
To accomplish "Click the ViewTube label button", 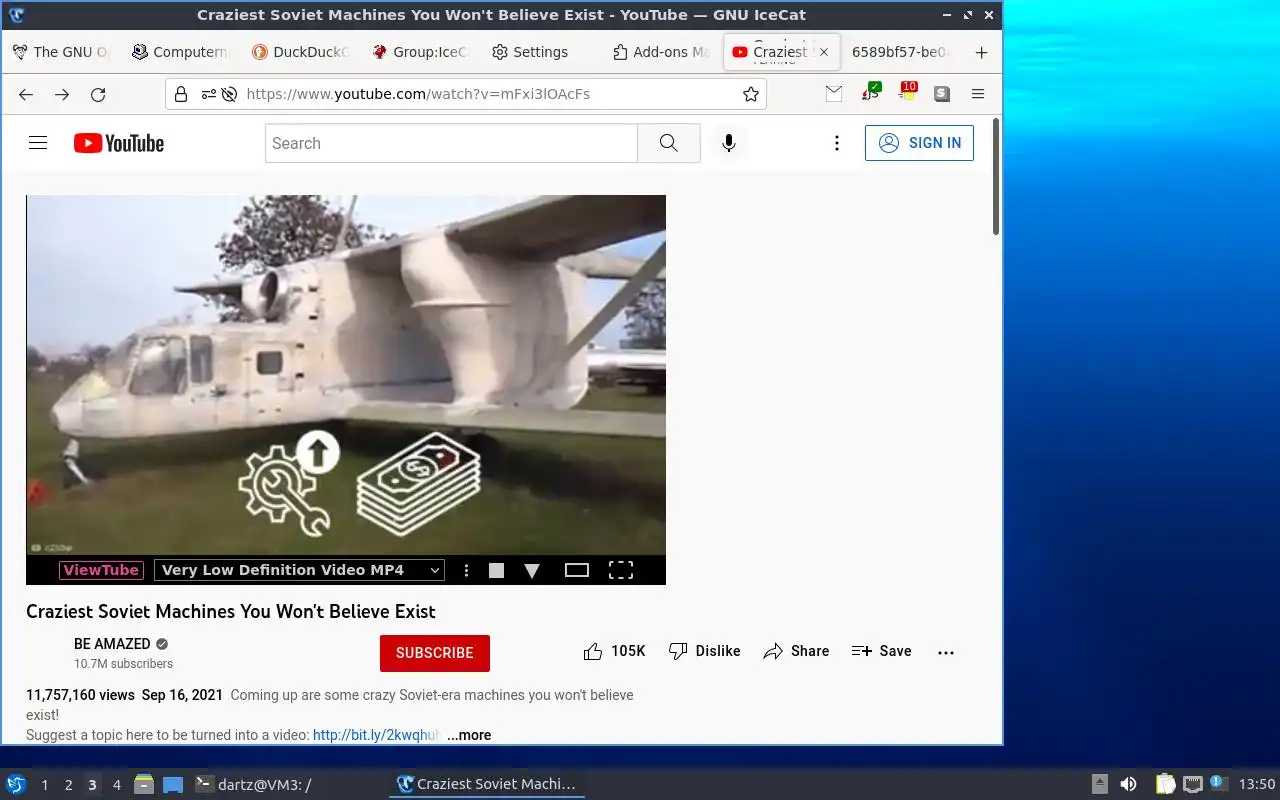I will pyautogui.click(x=101, y=570).
